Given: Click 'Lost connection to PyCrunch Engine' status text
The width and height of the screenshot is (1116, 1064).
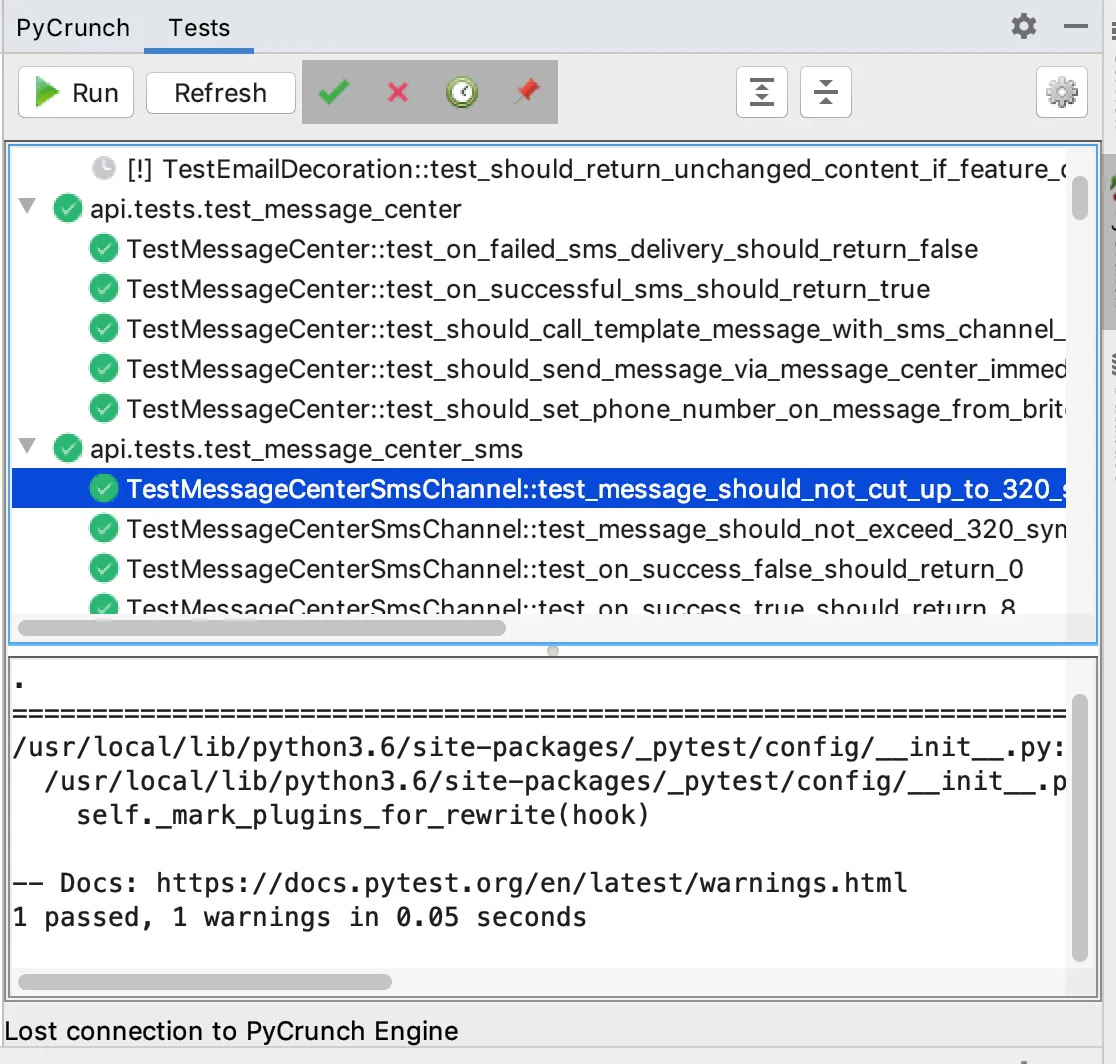Looking at the screenshot, I should (231, 1031).
